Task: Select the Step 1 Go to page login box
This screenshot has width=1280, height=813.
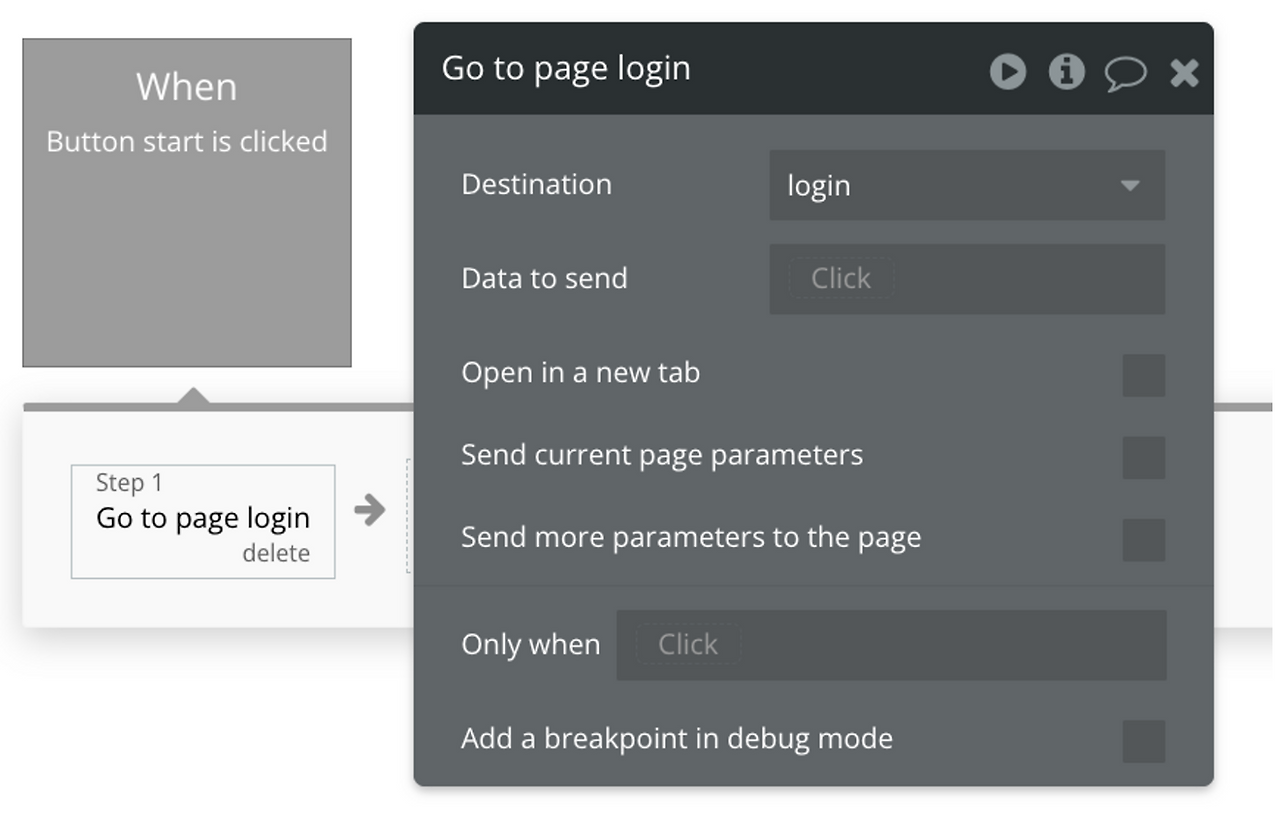Action: (202, 518)
